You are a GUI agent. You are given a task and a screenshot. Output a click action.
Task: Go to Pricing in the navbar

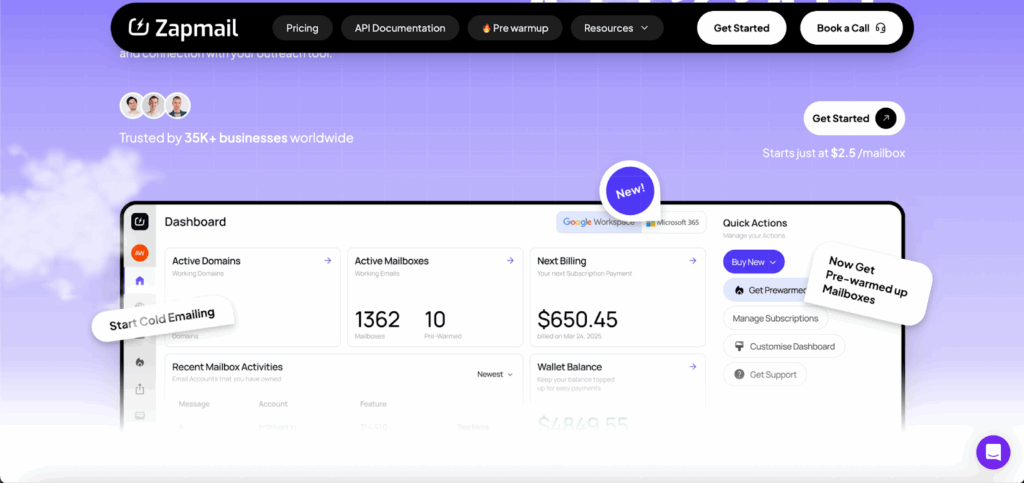(302, 28)
